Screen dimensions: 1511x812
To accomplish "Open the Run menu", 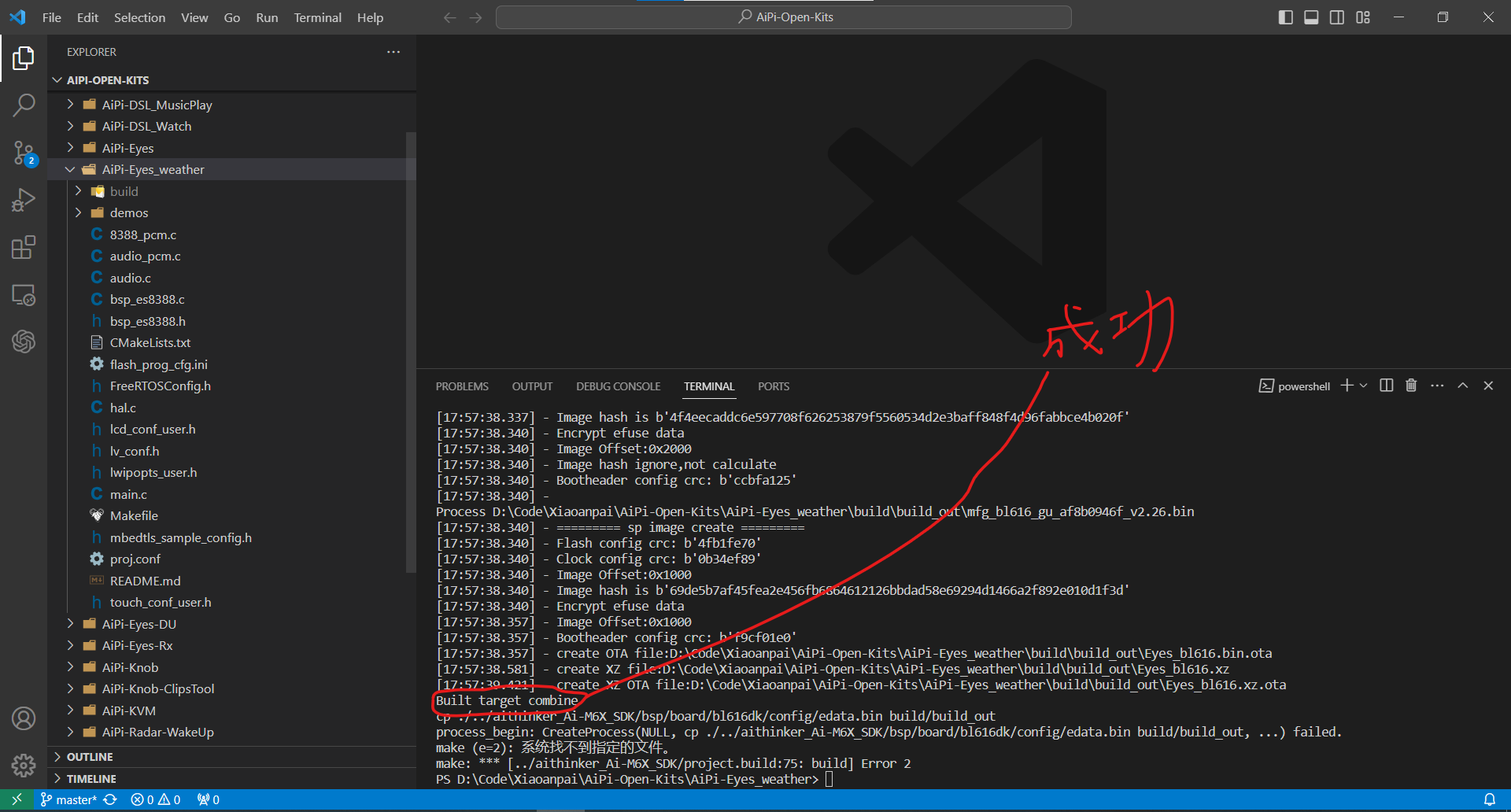I will (267, 17).
